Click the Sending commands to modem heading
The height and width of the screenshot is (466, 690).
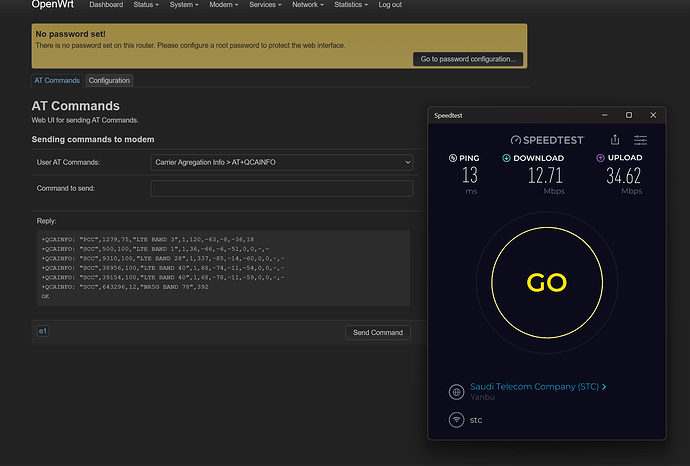coord(93,139)
